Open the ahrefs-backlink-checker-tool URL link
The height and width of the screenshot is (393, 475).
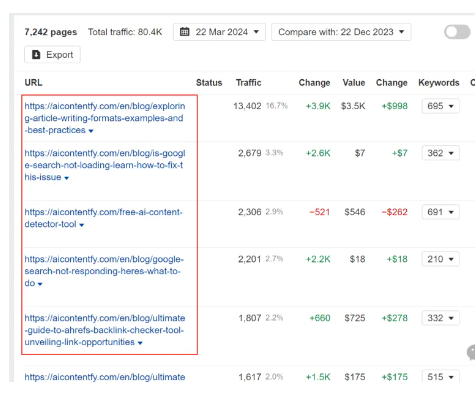click(x=104, y=330)
